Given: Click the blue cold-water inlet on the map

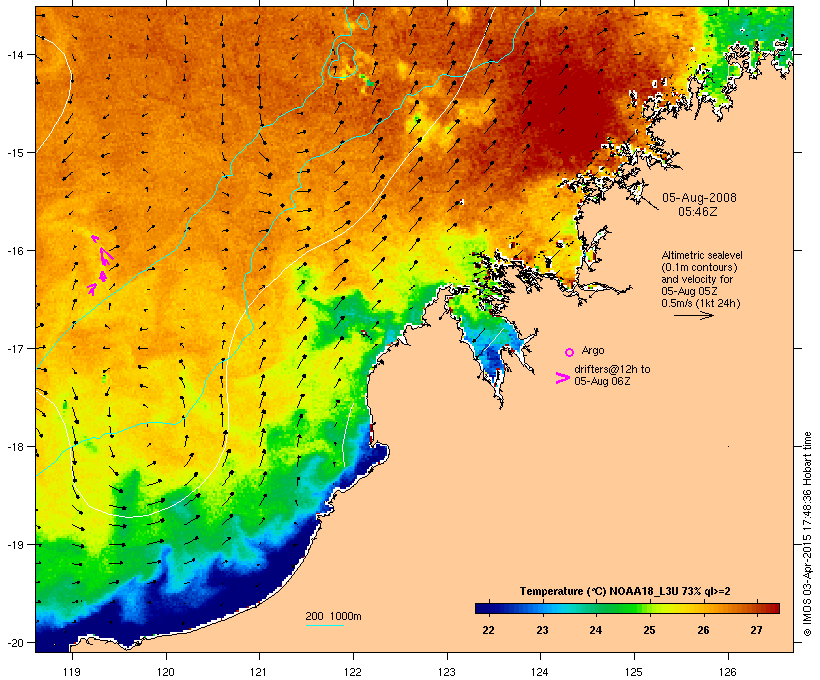Looking at the screenshot, I should click(492, 352).
